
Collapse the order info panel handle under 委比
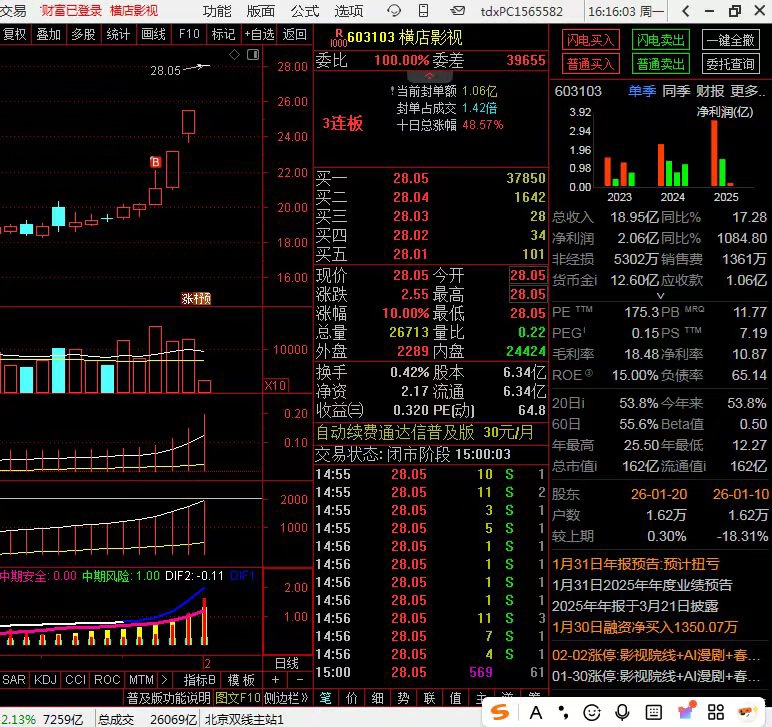(429, 76)
